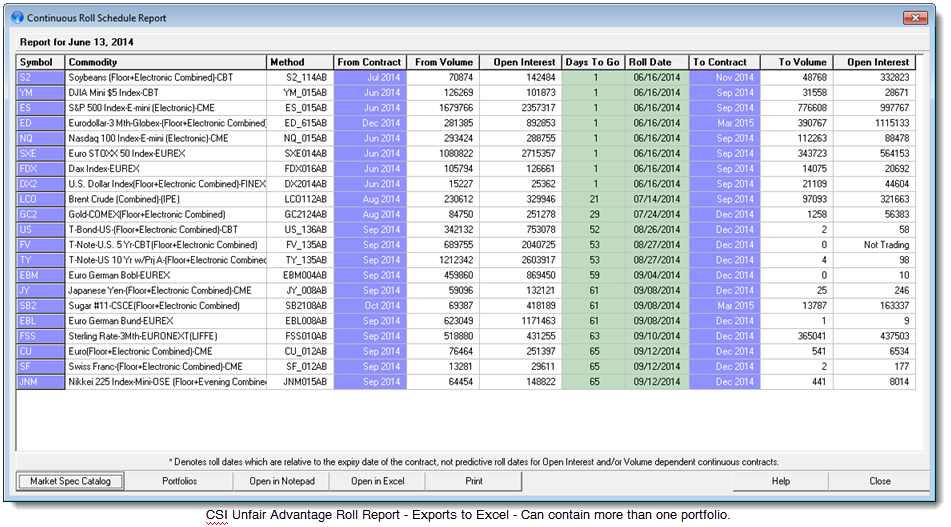Click the Market Spec Catalog button

(70, 481)
